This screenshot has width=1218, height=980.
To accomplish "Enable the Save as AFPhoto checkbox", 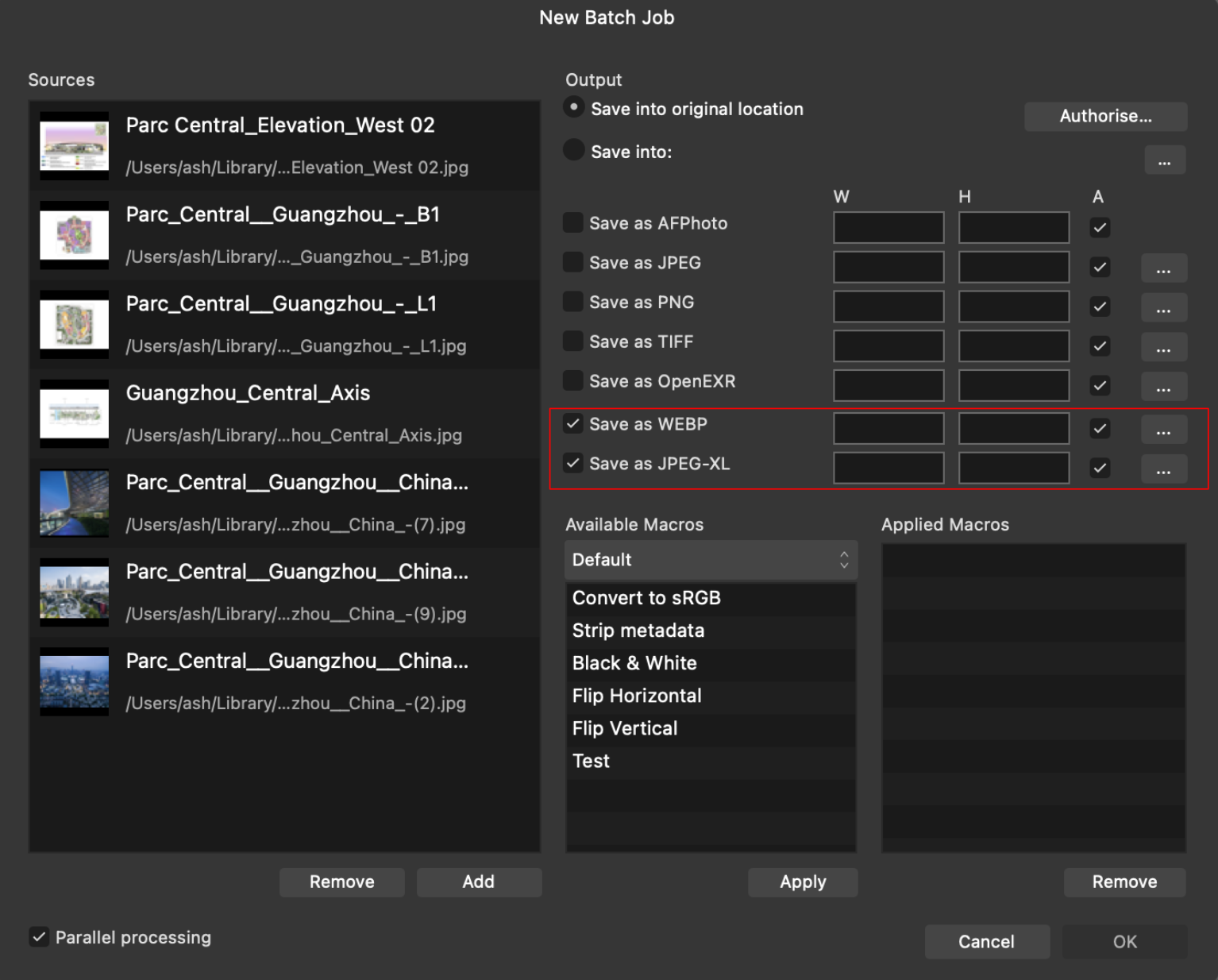I will tap(572, 222).
